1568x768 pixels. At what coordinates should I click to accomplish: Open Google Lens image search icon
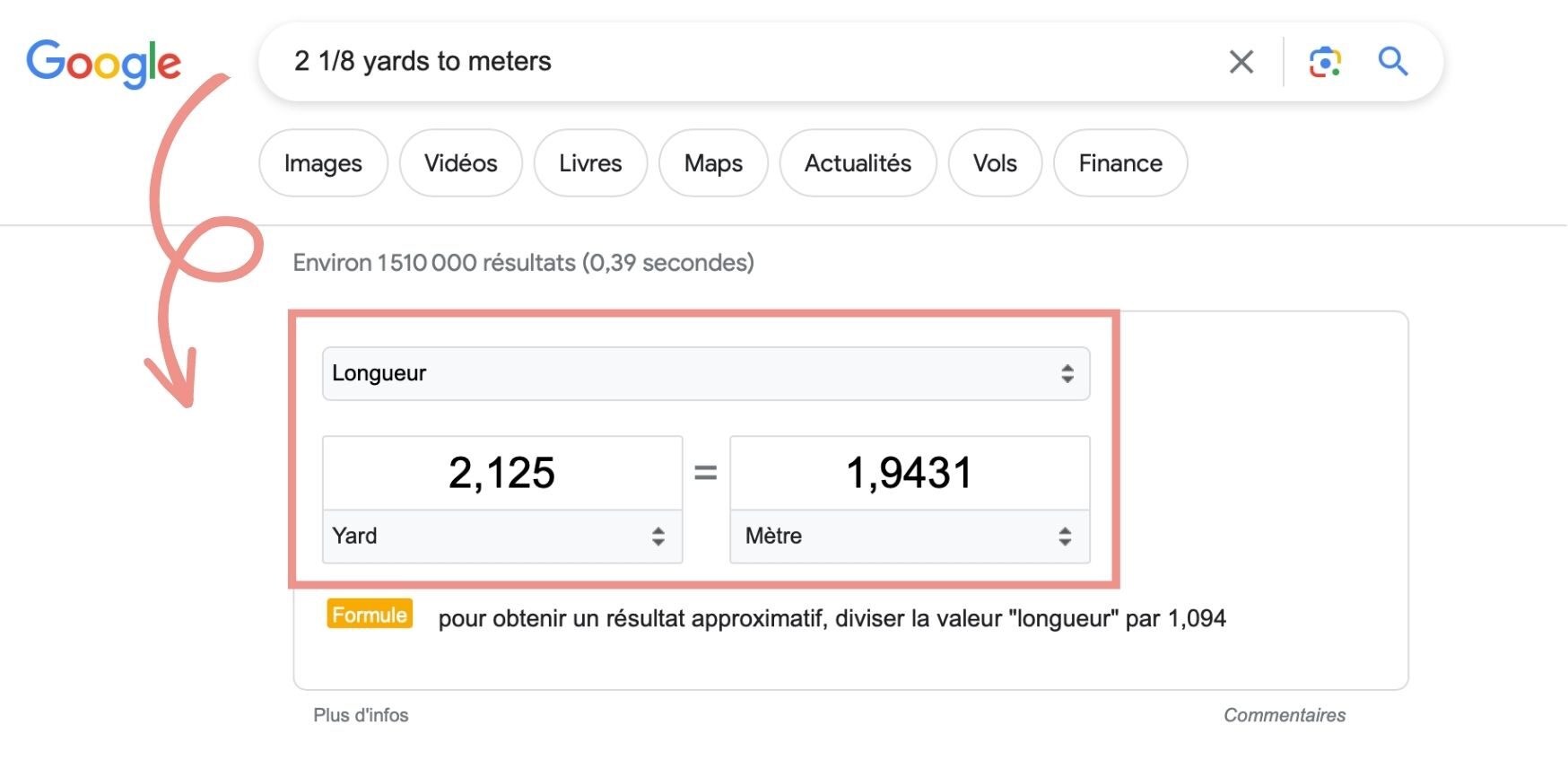coord(1325,62)
